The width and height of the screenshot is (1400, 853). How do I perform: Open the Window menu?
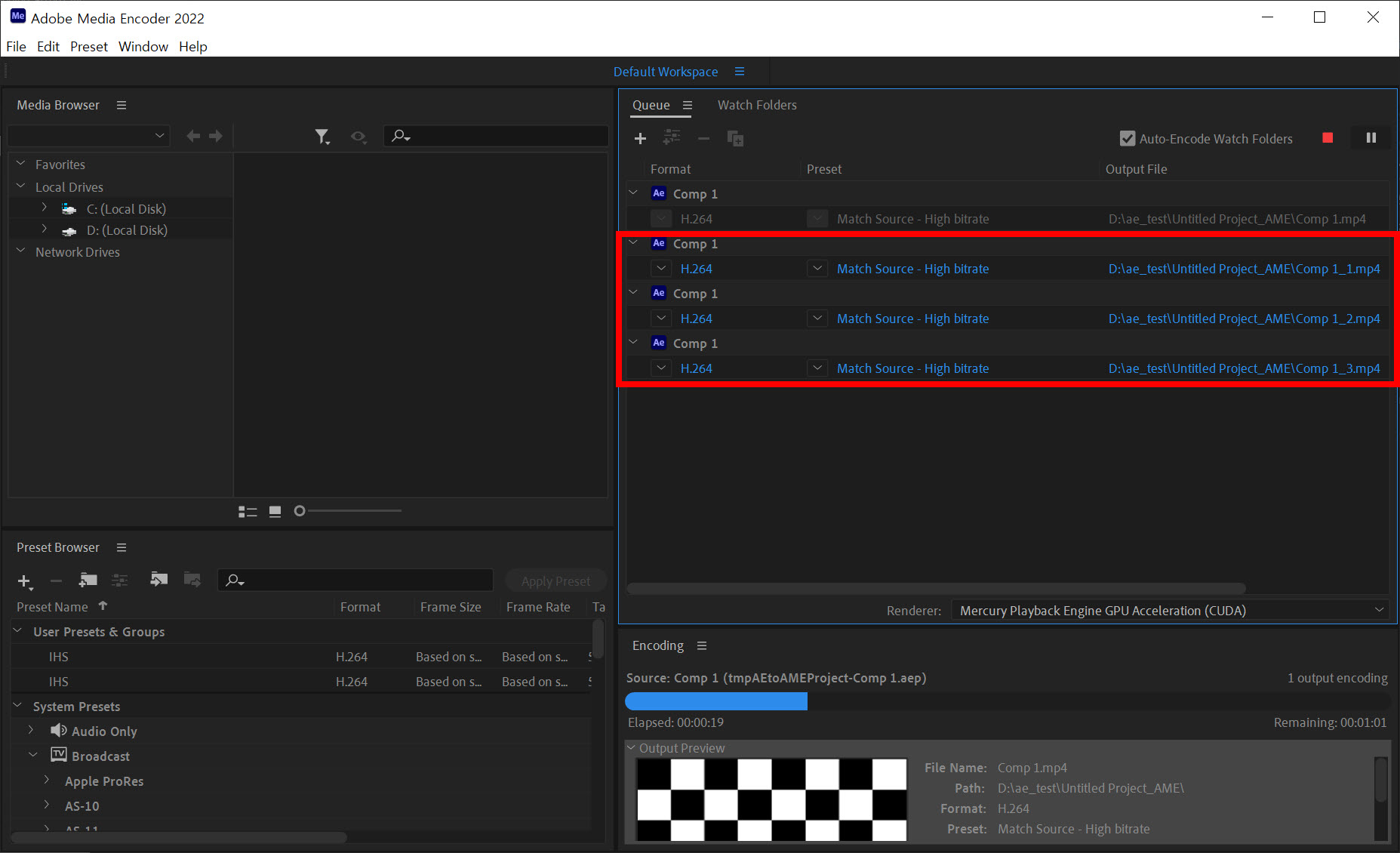pos(143,47)
